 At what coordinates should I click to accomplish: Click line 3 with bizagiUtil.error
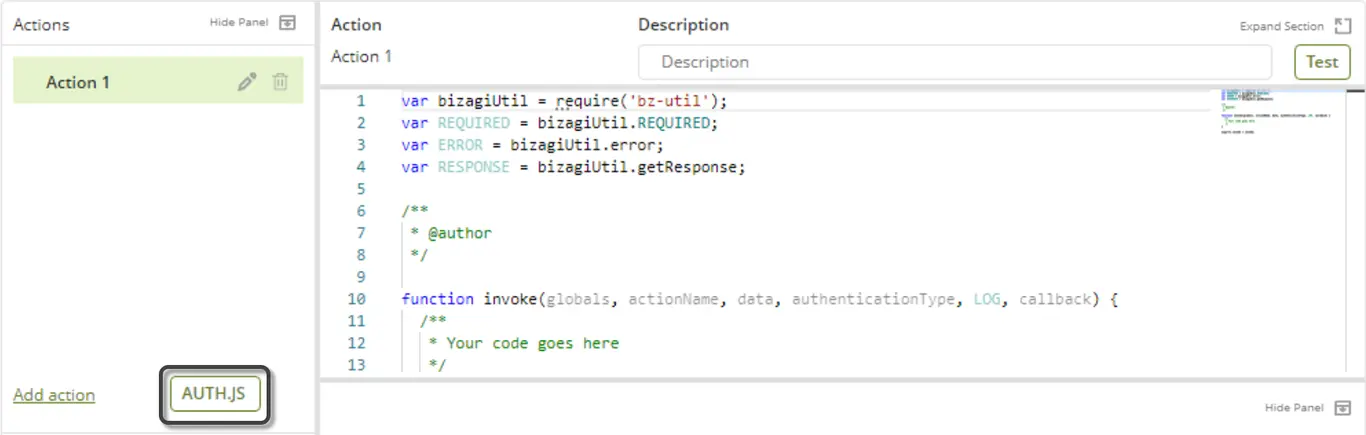532,145
